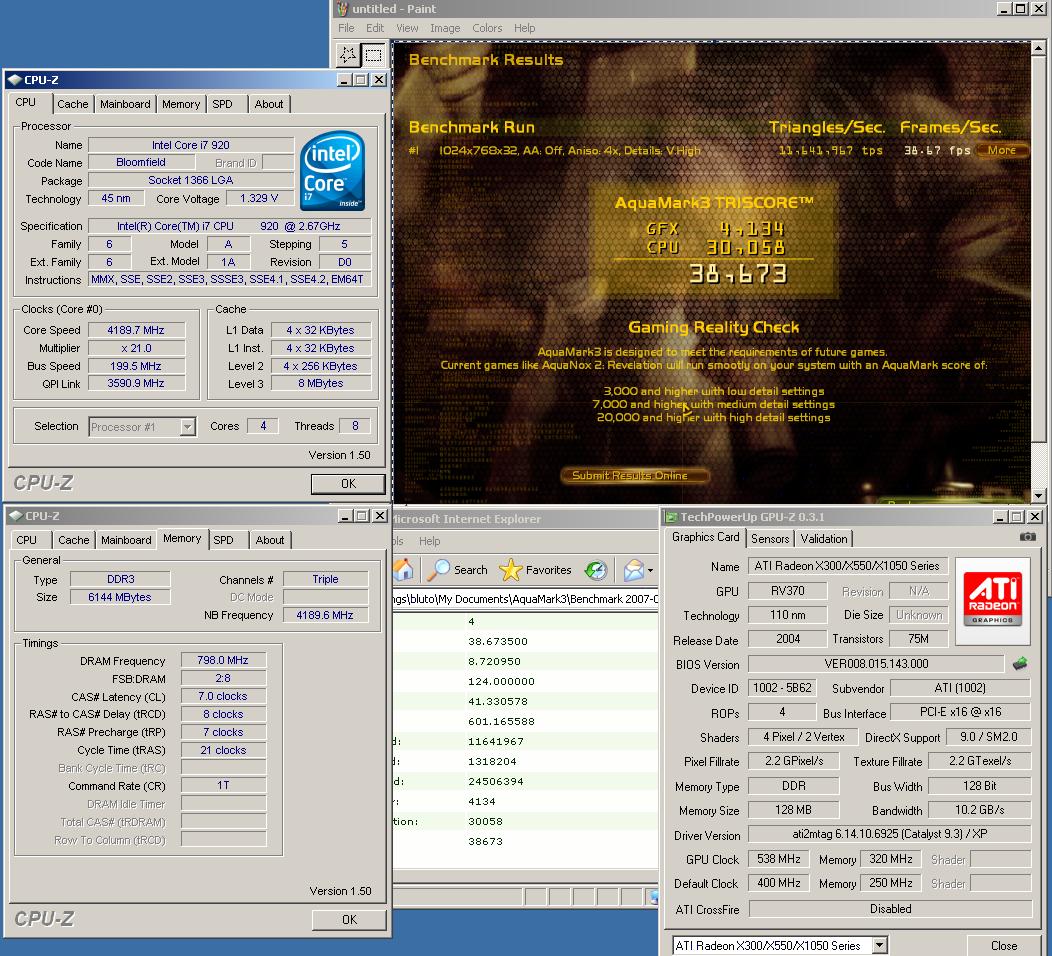
Task: Select the Free-Form Select tool in Paint
Action: coord(348,54)
